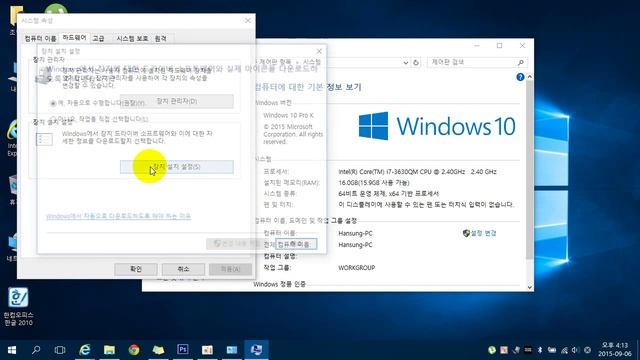
Task: Close the 장치 설치 설정 dialog
Action: tap(319, 51)
